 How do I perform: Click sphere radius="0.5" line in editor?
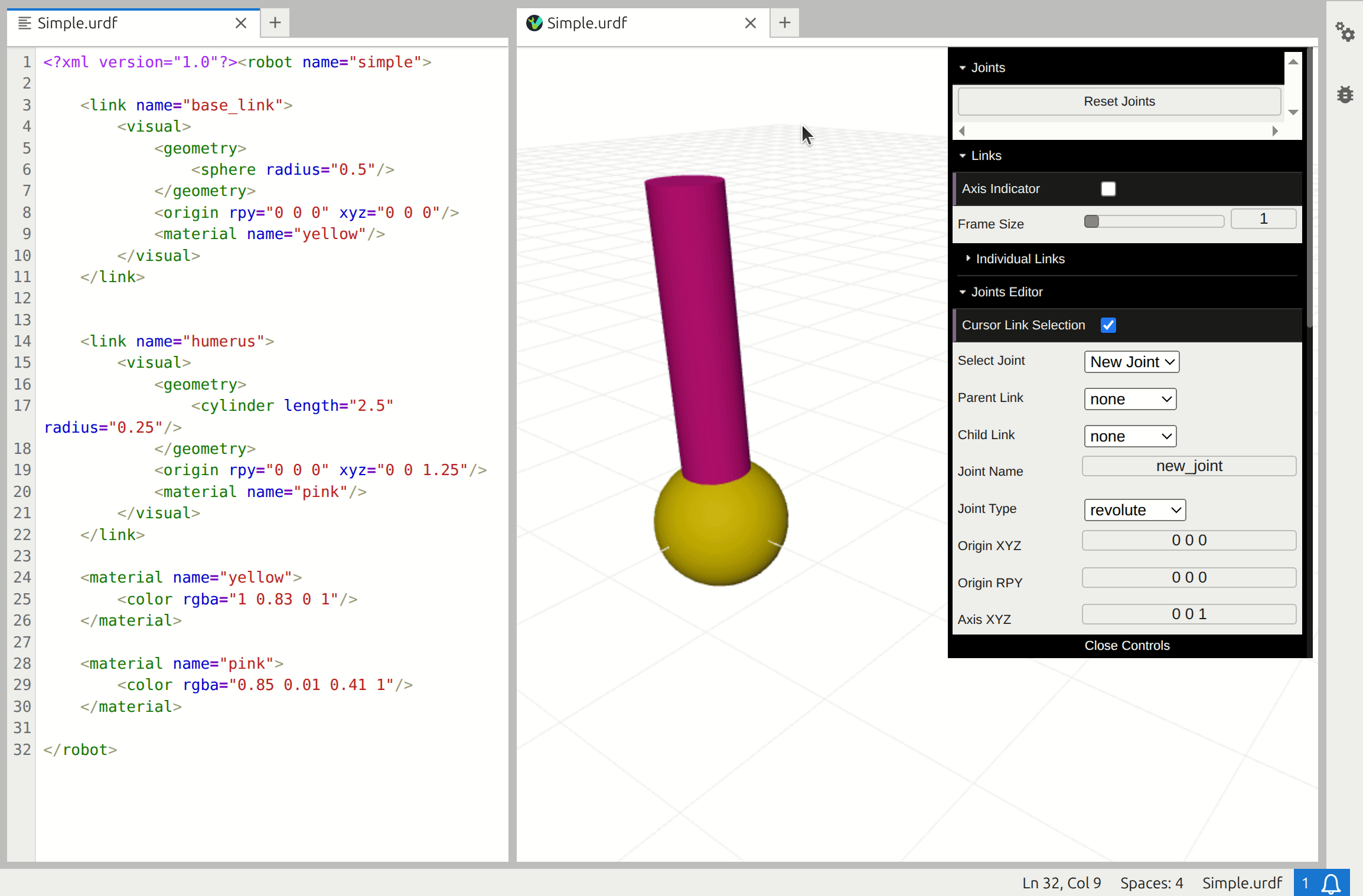click(292, 170)
